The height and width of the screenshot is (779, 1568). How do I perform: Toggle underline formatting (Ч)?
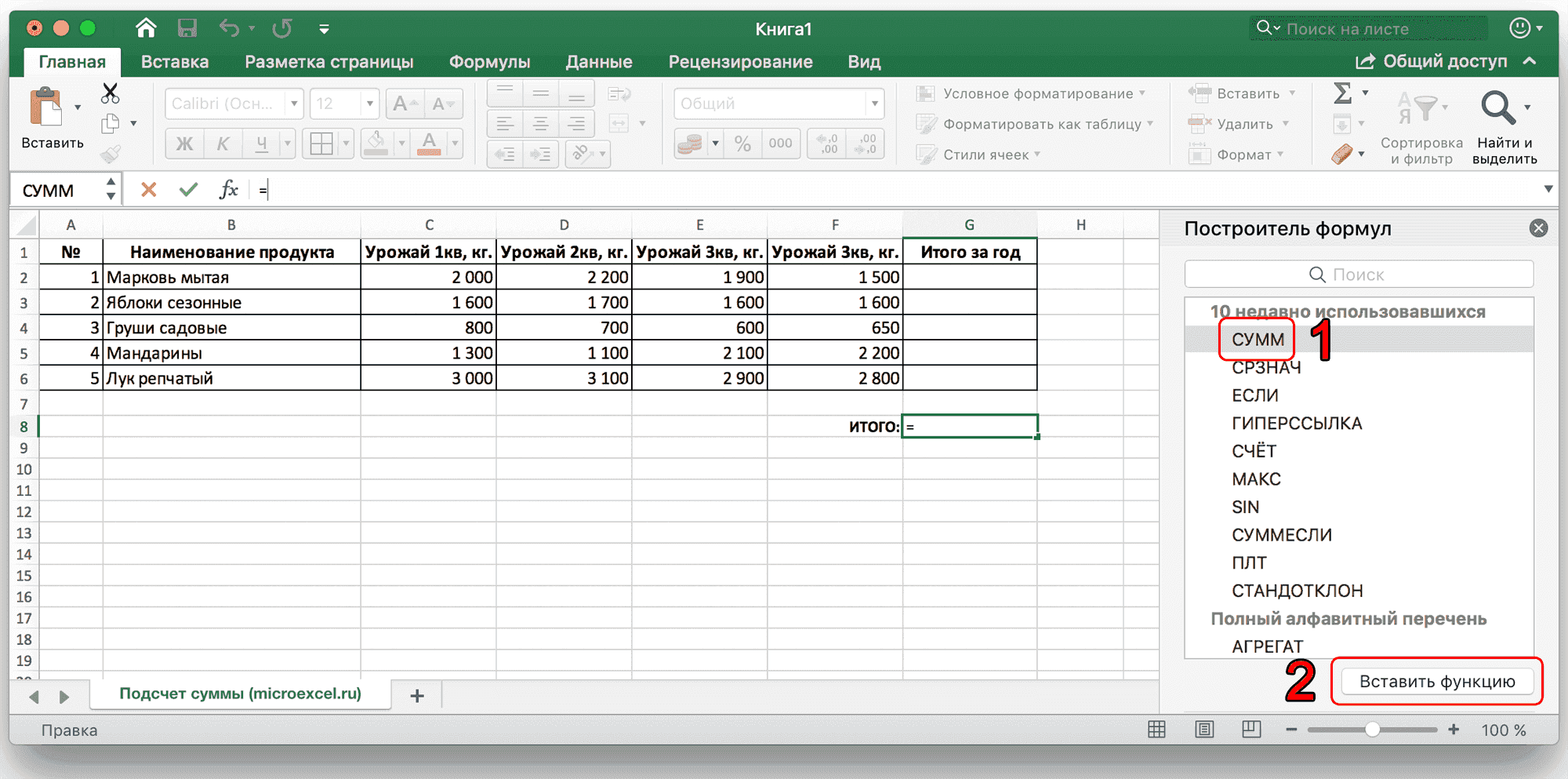[x=261, y=144]
